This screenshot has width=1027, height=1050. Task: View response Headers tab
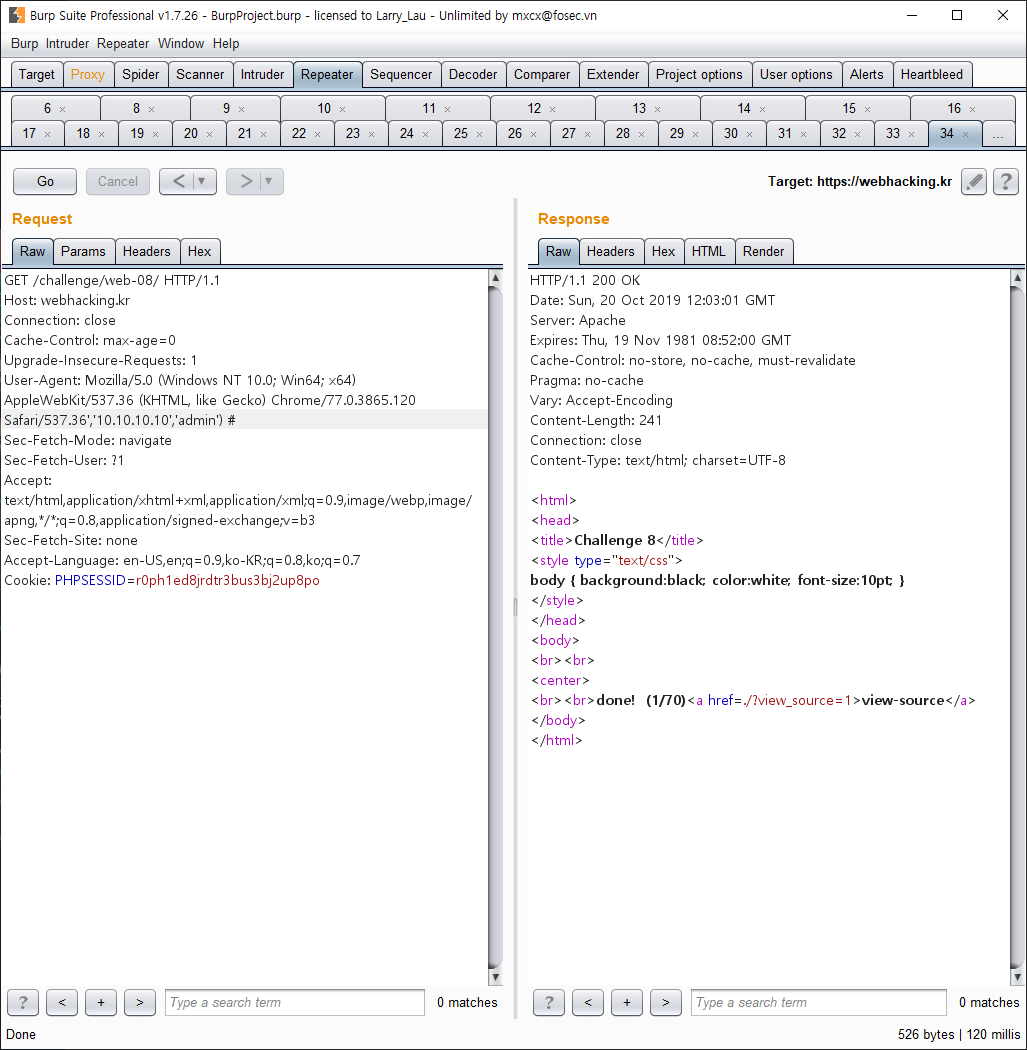611,252
